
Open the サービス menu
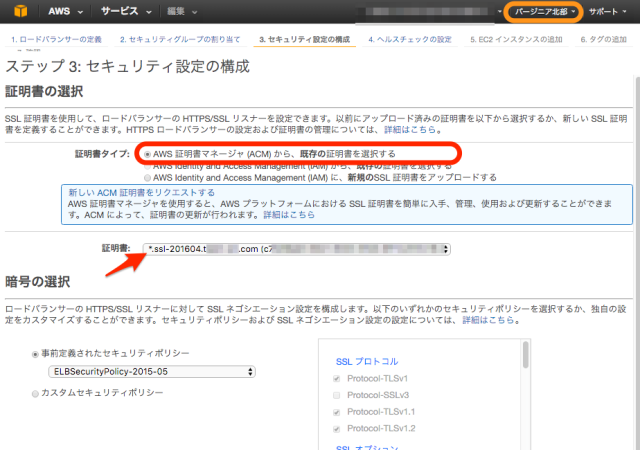click(126, 11)
